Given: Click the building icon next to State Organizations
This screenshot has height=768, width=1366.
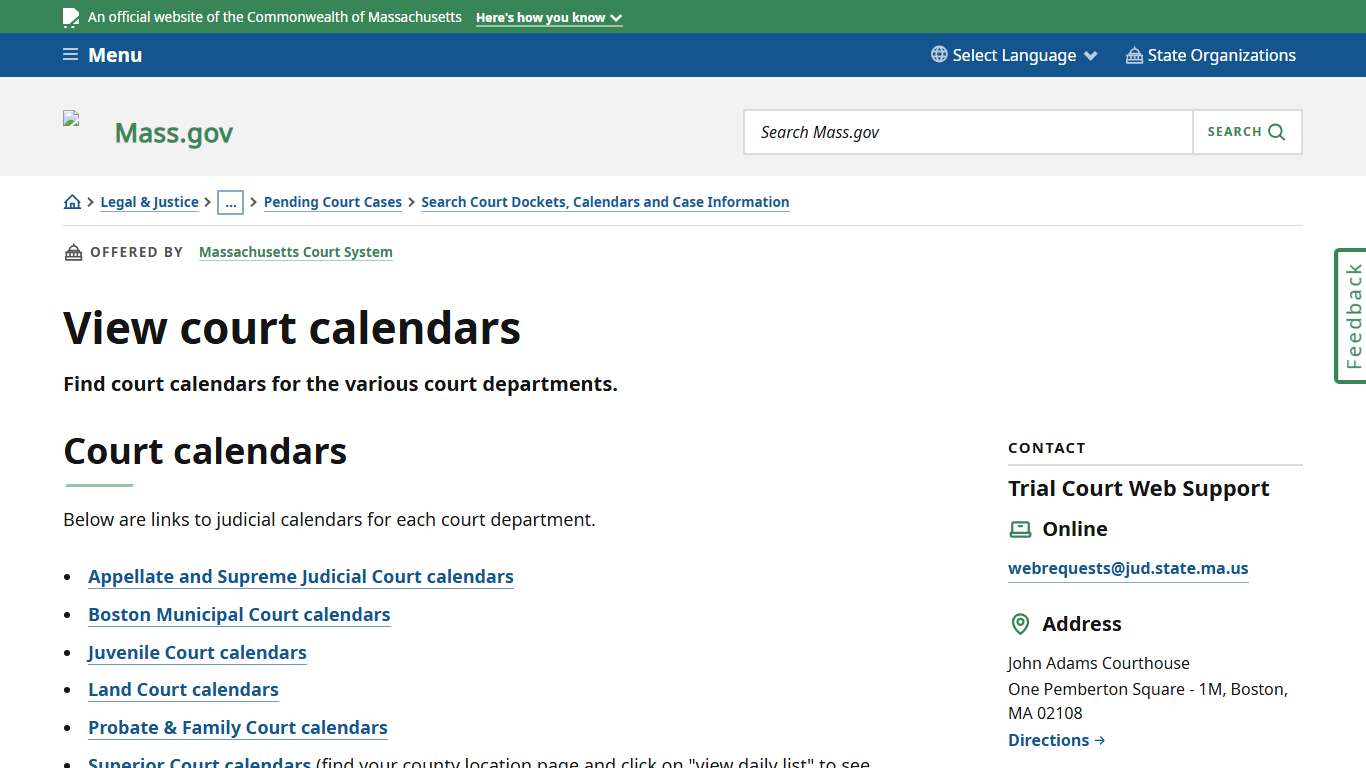Looking at the screenshot, I should click(x=1133, y=55).
